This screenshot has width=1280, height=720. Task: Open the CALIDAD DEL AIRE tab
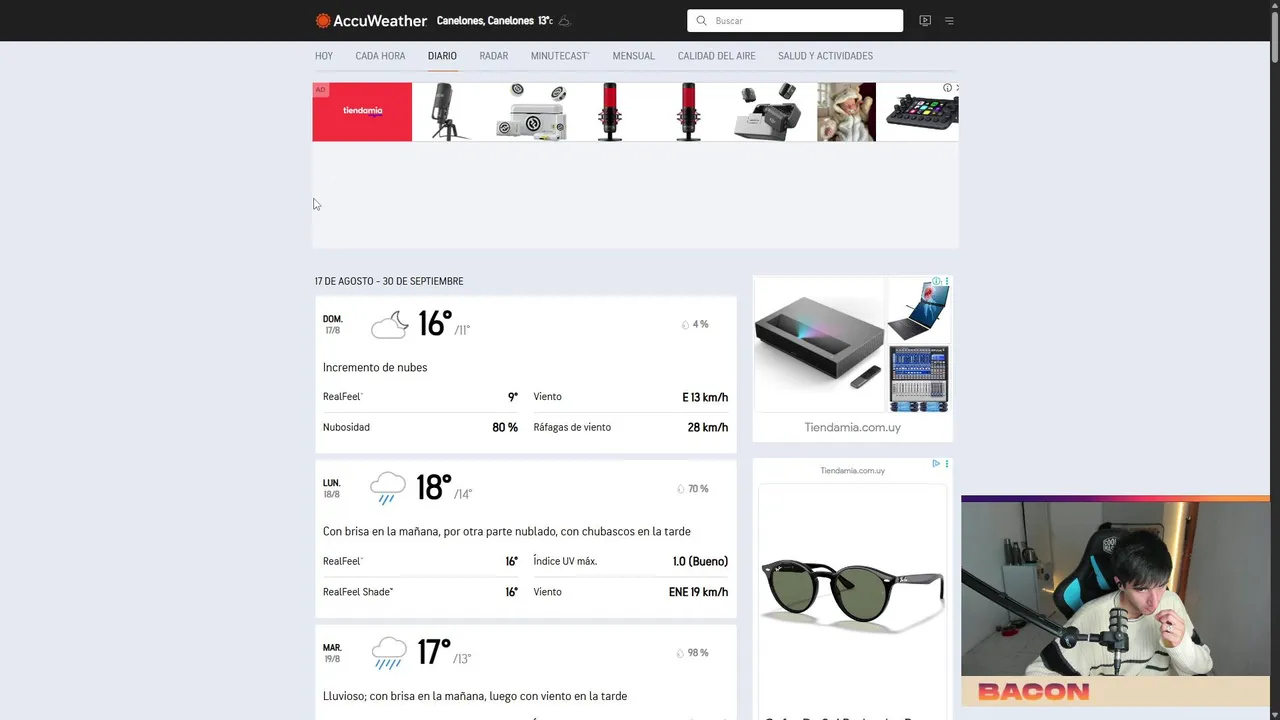pyautogui.click(x=717, y=56)
